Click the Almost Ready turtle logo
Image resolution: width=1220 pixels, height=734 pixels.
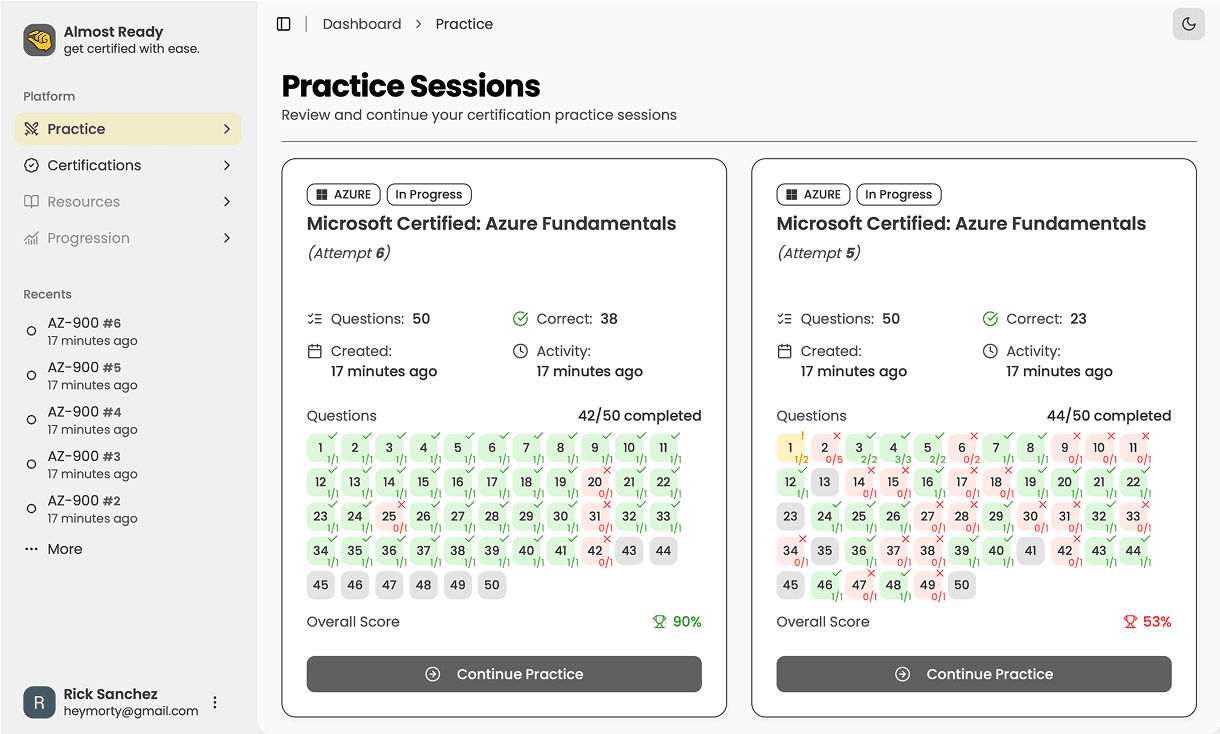pos(39,40)
